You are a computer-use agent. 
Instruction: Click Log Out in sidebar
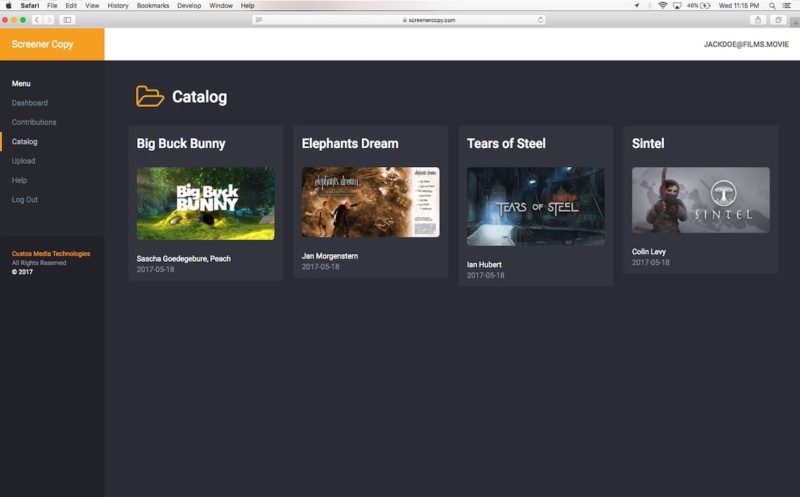pos(25,200)
